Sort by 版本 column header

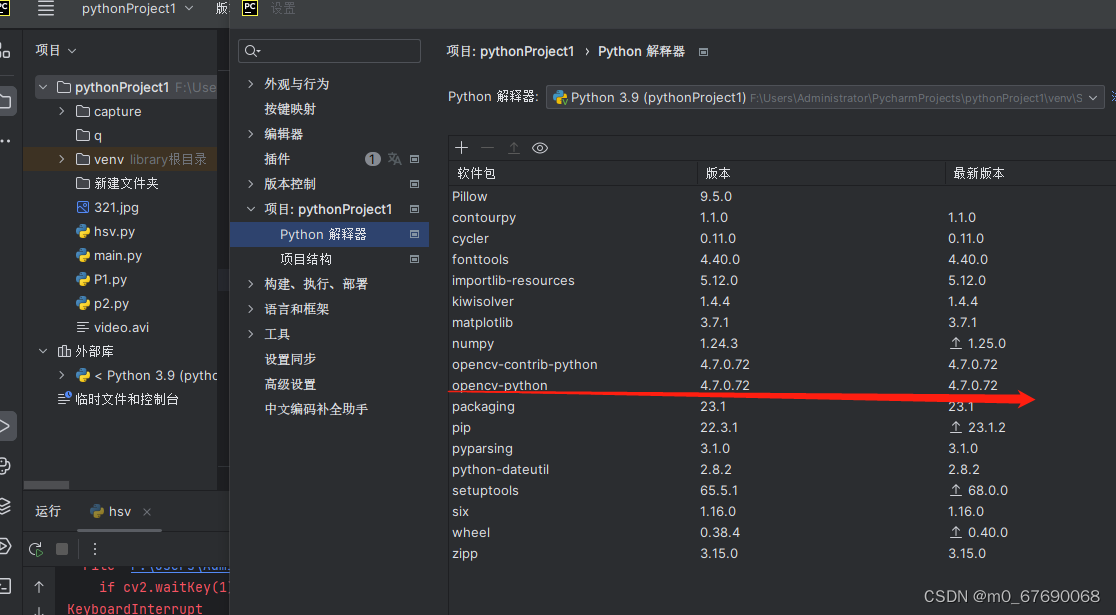(x=821, y=173)
